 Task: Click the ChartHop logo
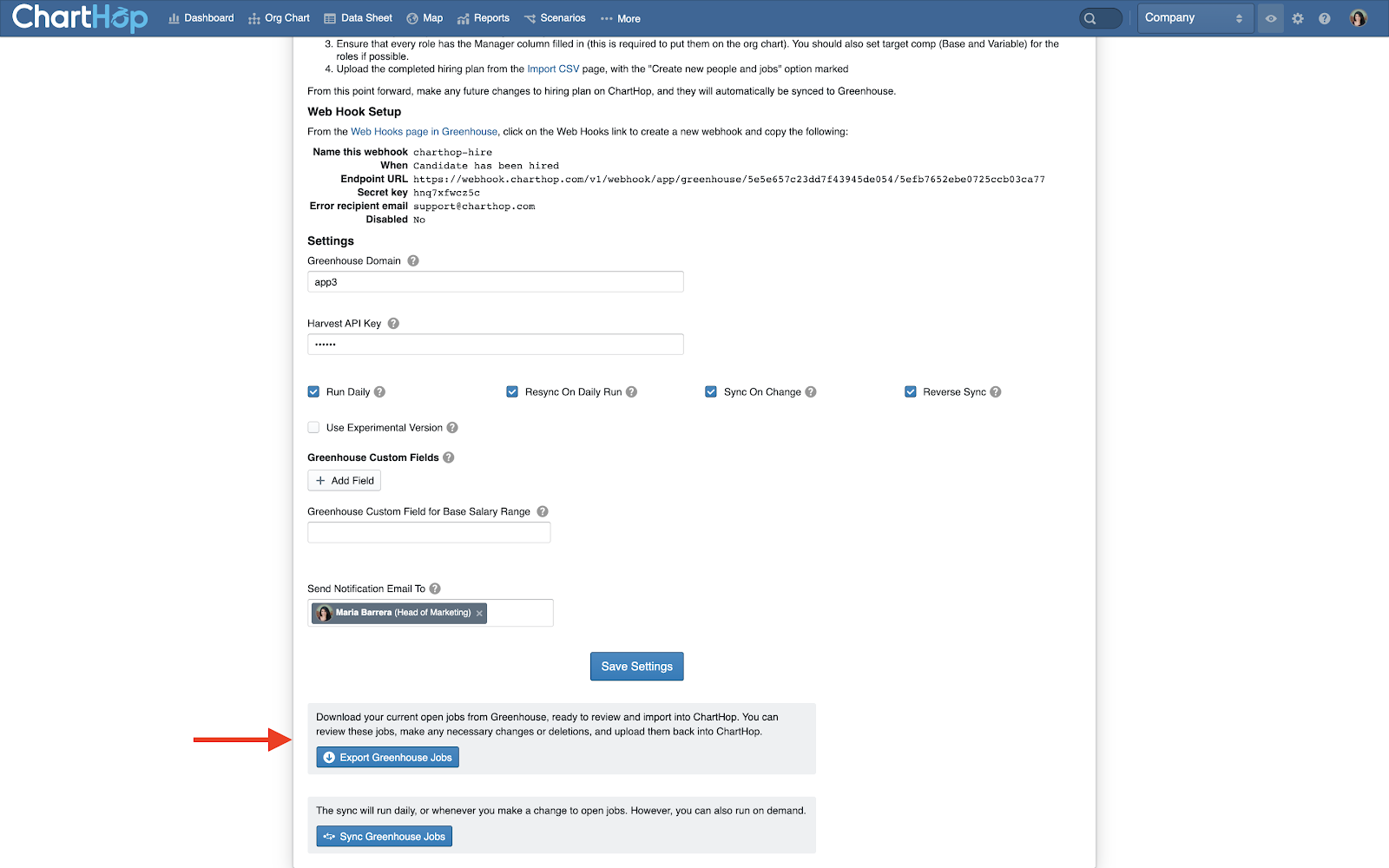80,17
